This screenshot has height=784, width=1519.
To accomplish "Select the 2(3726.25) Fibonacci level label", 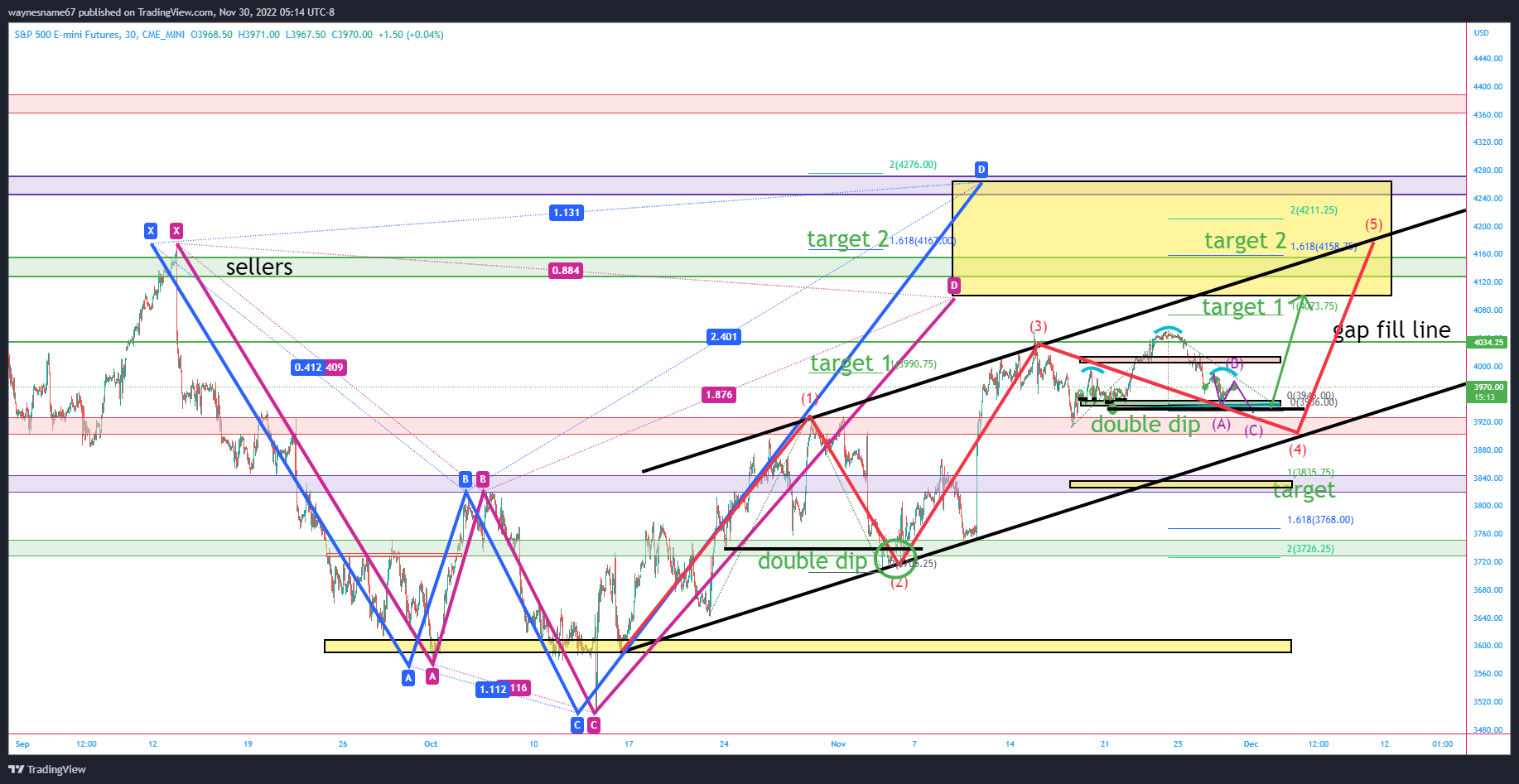I will [1310, 549].
